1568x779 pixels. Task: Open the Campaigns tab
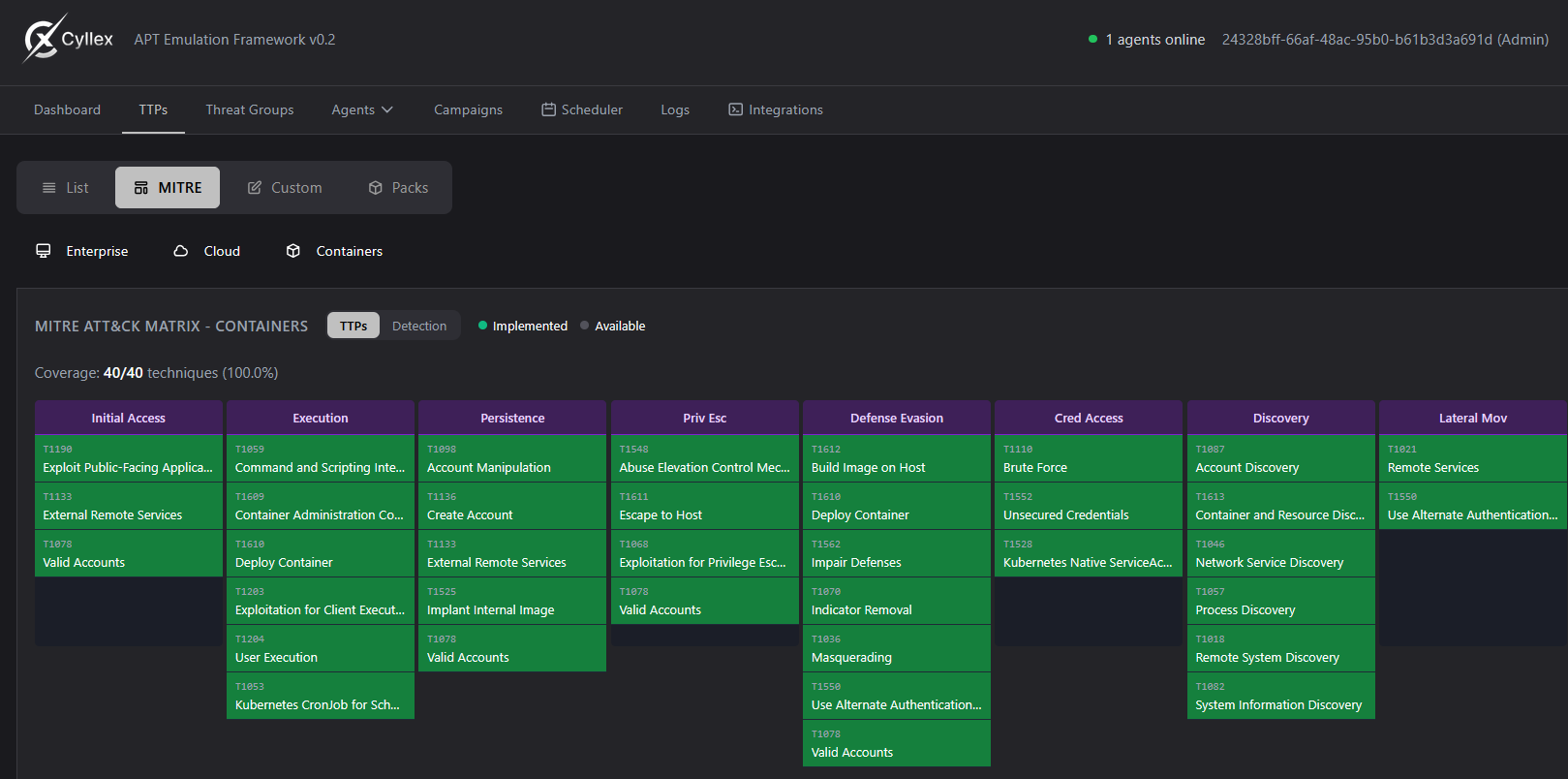pos(468,109)
